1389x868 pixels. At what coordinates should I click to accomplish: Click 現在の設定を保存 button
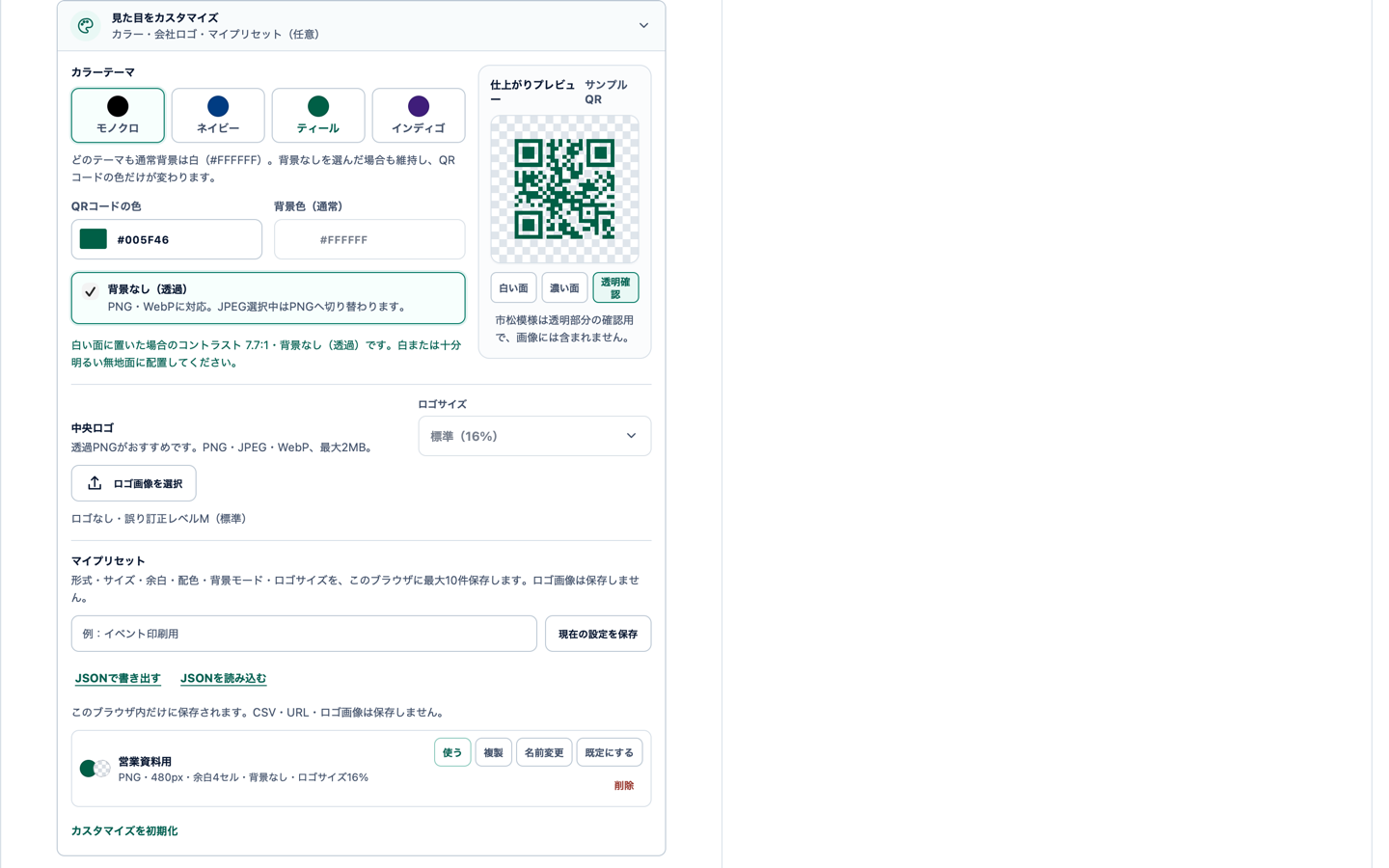click(598, 634)
